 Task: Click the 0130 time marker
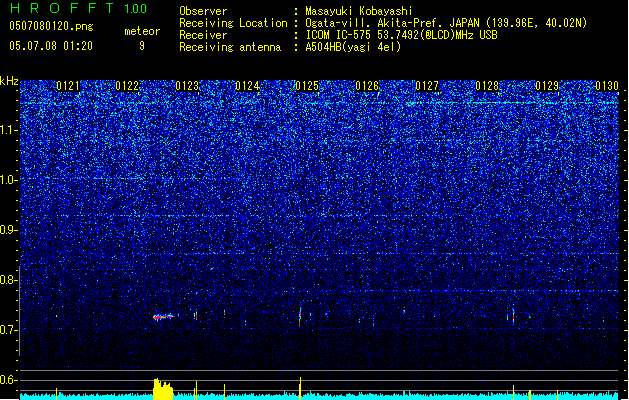(607, 86)
